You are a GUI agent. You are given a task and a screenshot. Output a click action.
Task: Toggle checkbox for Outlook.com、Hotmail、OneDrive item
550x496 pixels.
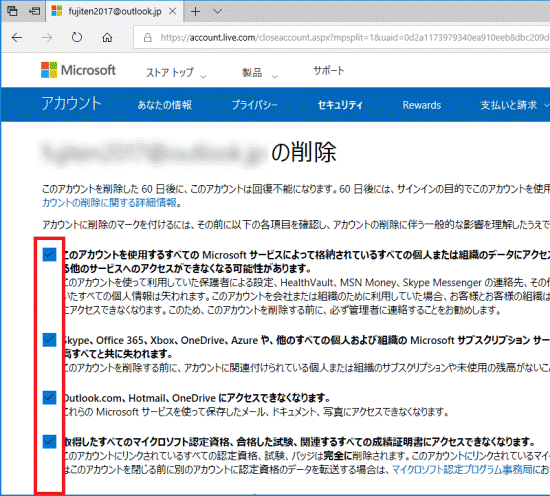point(49,397)
